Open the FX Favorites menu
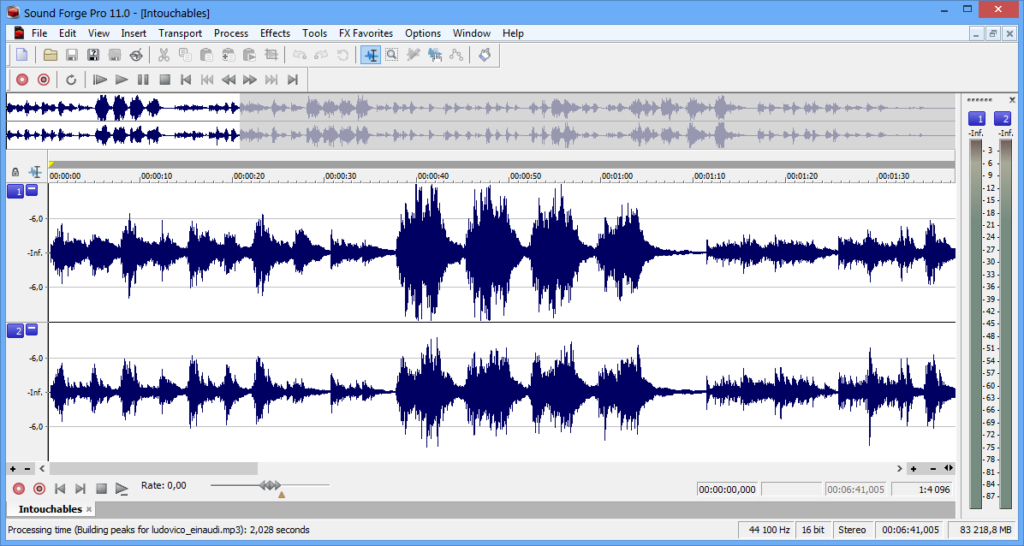 coord(366,33)
